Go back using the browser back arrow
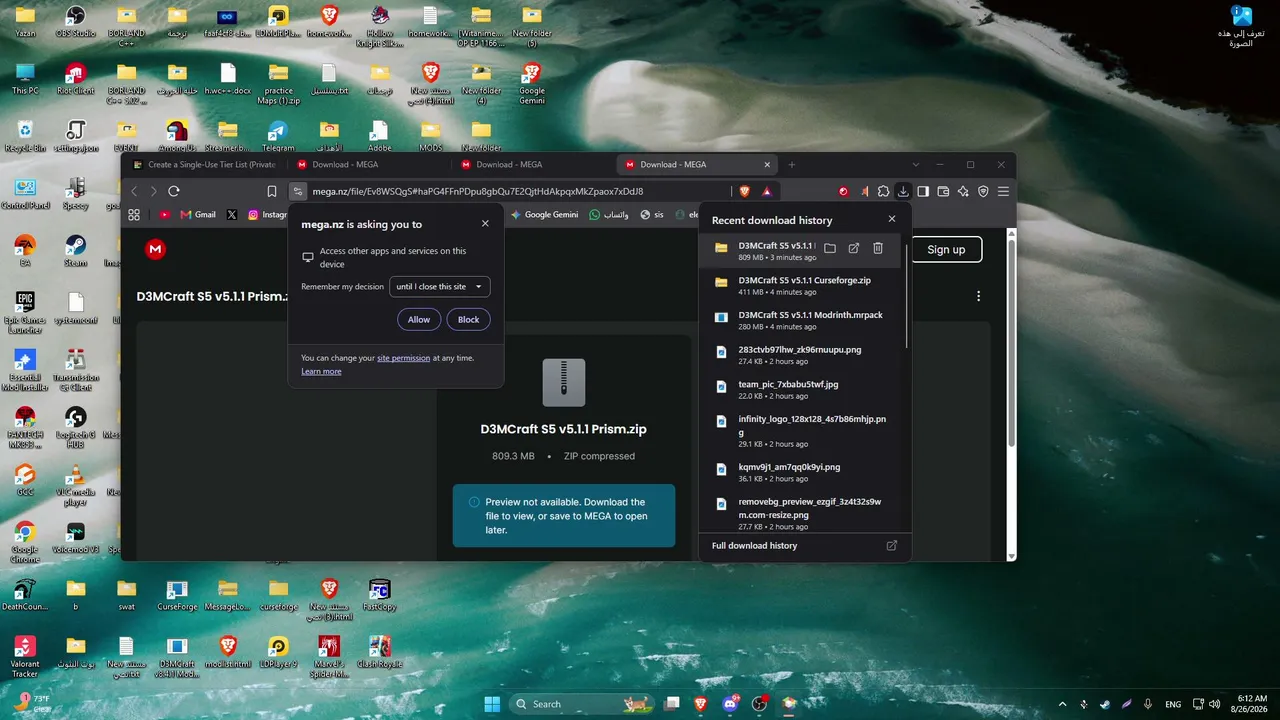Image resolution: width=1280 pixels, height=720 pixels. pos(134,191)
